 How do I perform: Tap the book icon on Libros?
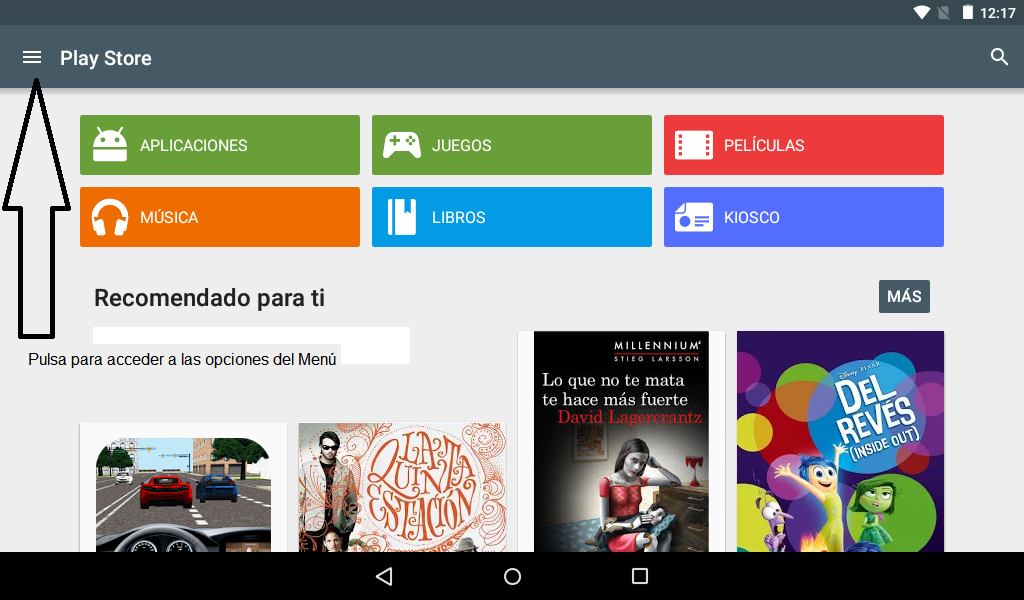401,217
